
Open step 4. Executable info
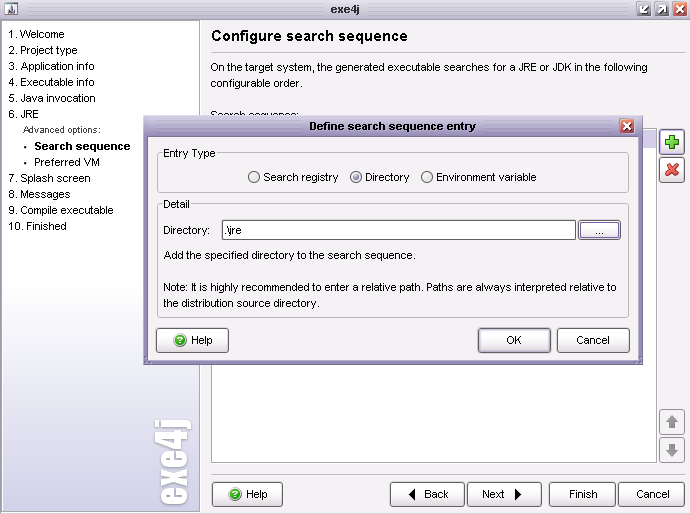[51, 82]
